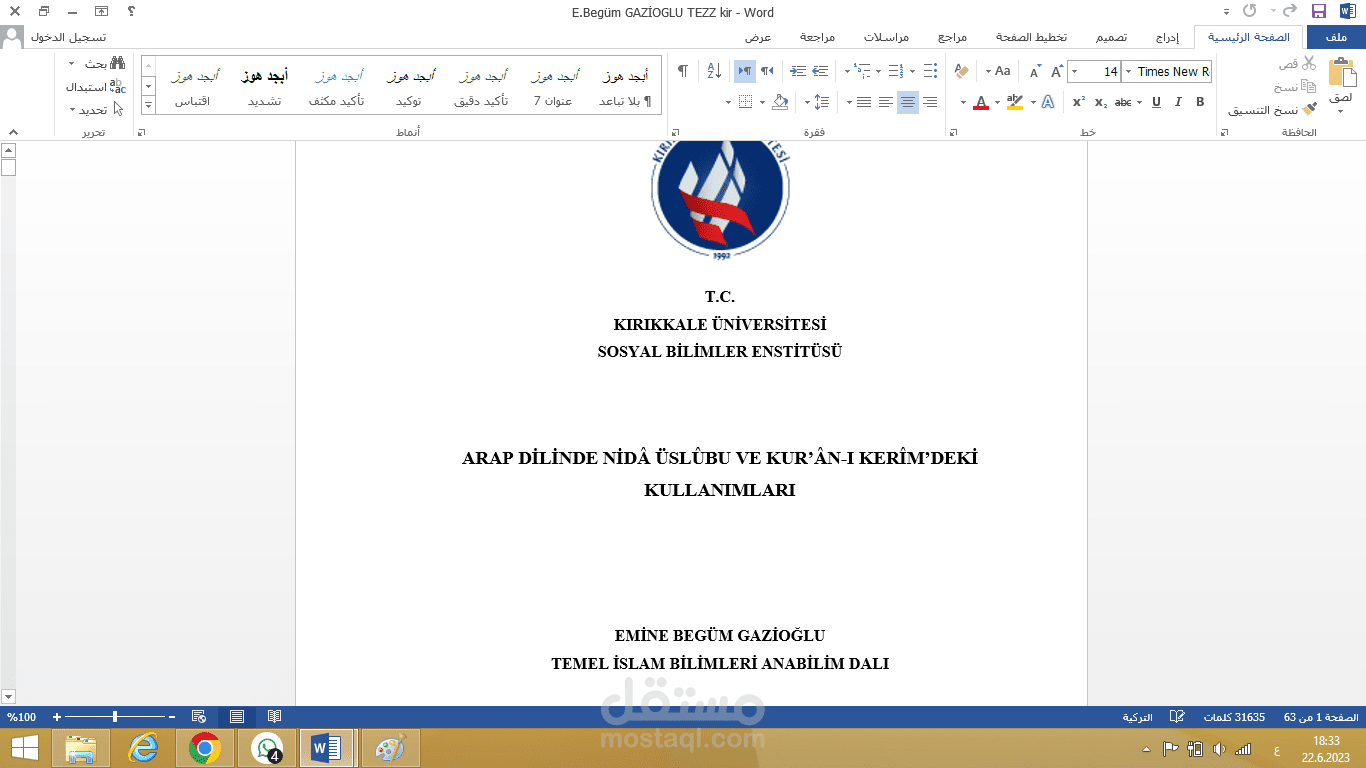Toggle Strikethrough (abc) formatting
The width and height of the screenshot is (1366, 768).
(x=1123, y=102)
